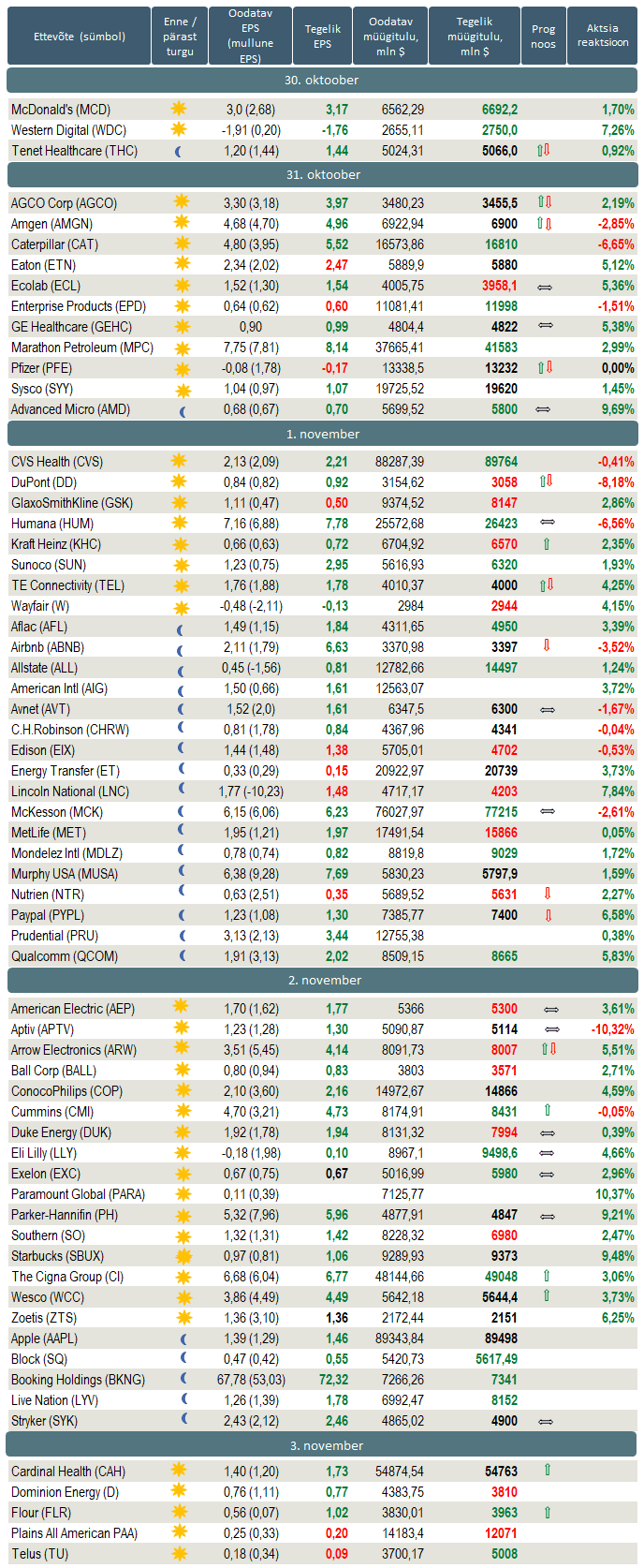Viewport: 644px width, 1568px height.
Task: Click the sideways arrow in McKesson (MCK) row
Action: pos(548,811)
